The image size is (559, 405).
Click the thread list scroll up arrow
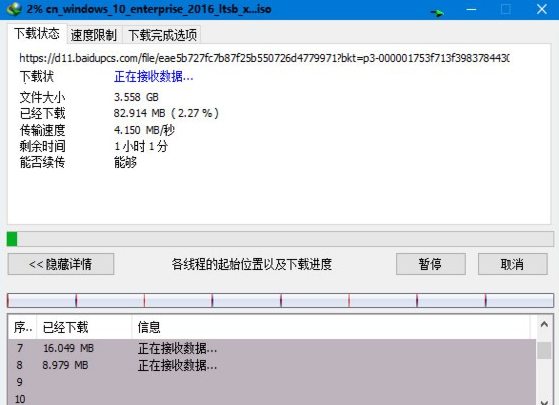click(544, 324)
